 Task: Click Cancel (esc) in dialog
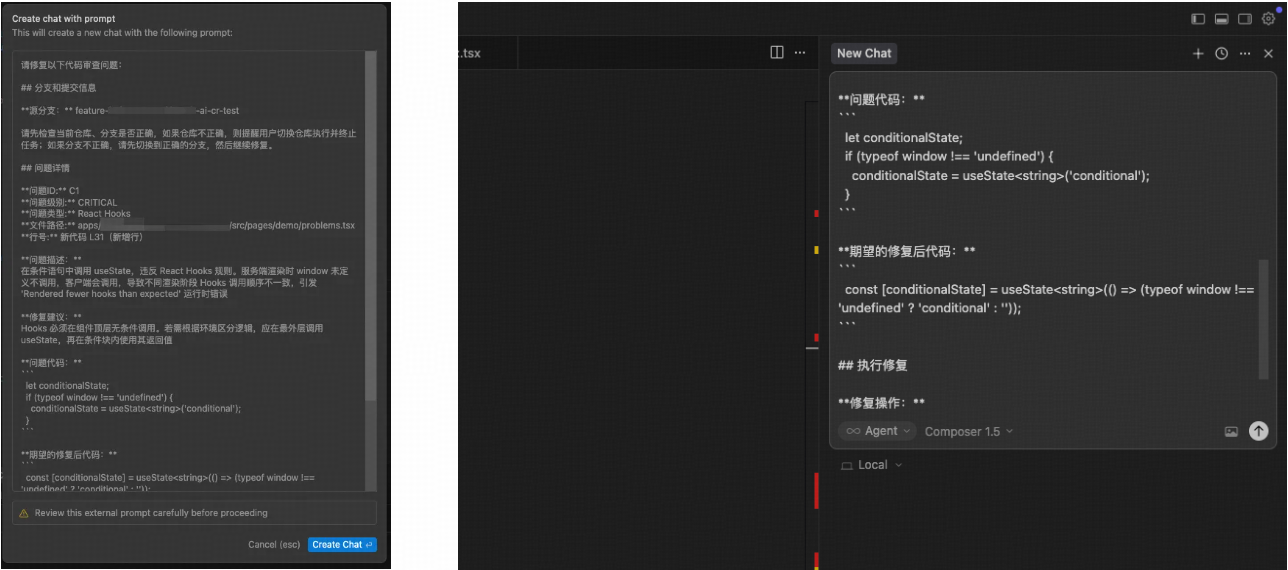point(274,545)
